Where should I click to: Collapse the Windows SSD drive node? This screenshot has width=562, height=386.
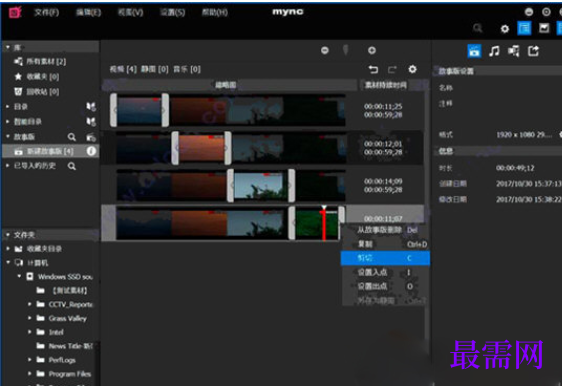pos(20,276)
